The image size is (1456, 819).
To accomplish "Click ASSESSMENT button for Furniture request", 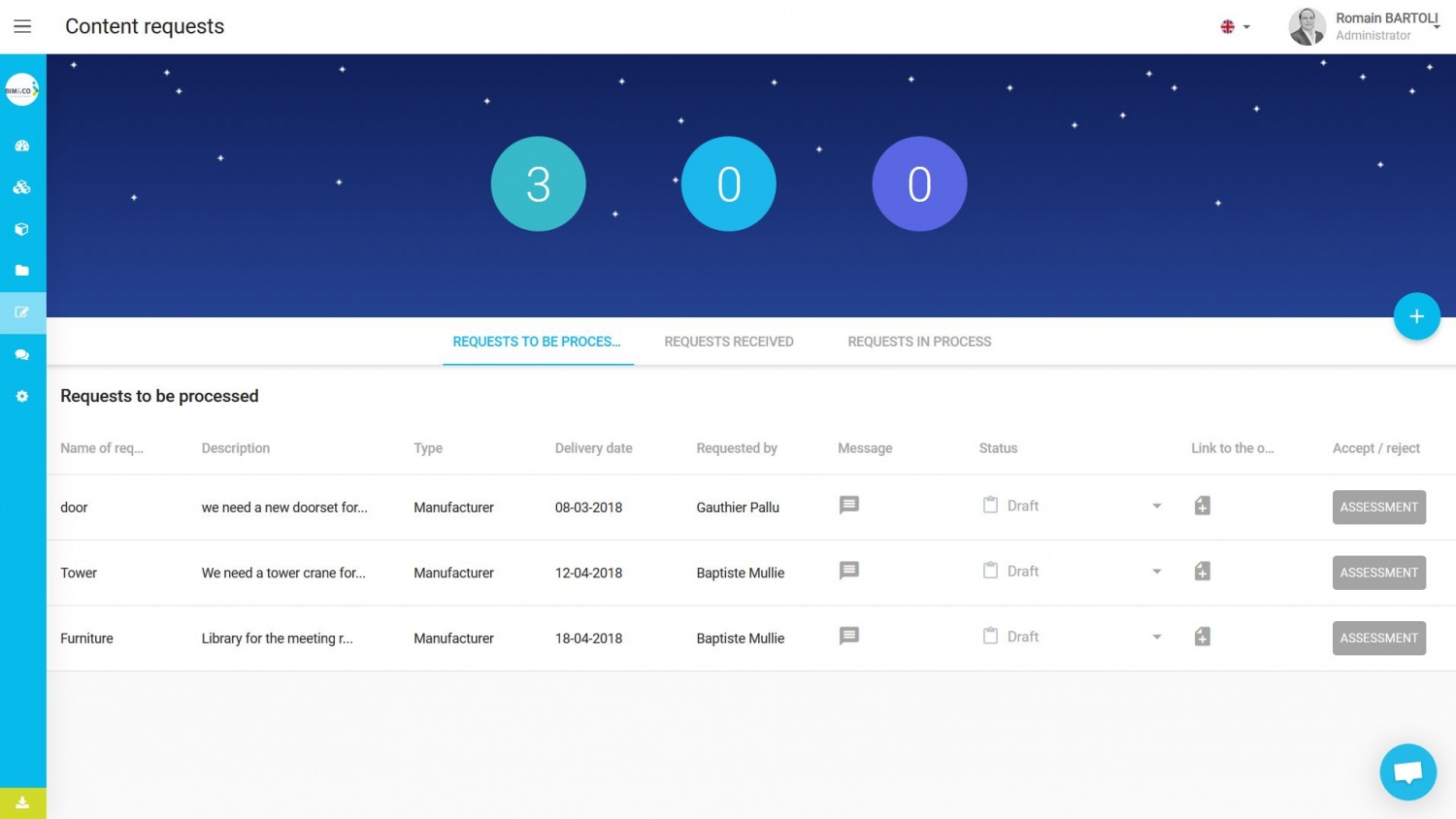I will pyautogui.click(x=1378, y=639).
